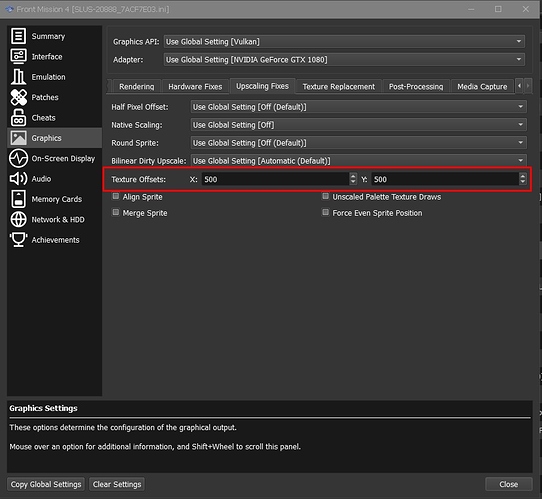Select the Audio sidebar label

click(x=41, y=179)
